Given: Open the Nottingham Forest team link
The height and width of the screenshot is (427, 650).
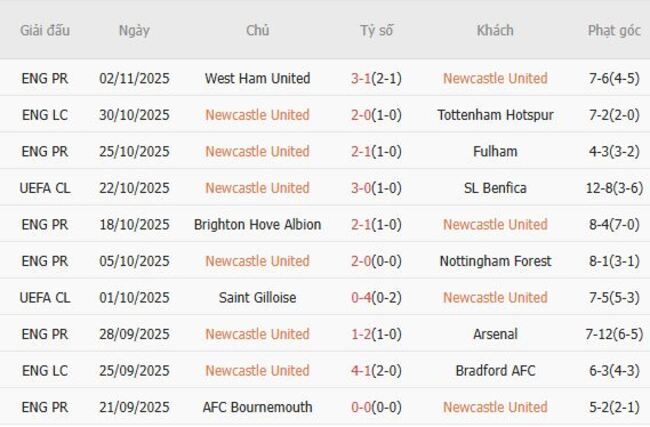Looking at the screenshot, I should pos(495,261).
